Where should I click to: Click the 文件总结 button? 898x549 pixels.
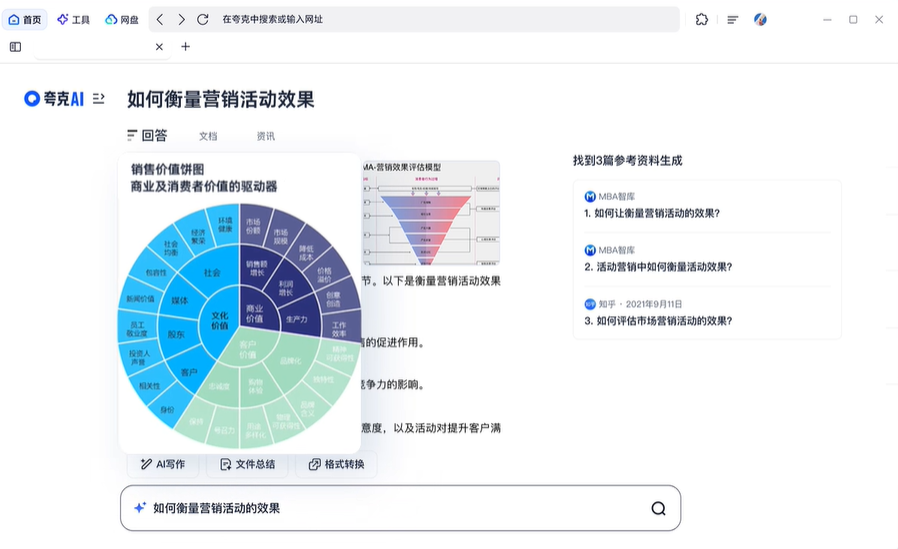tap(247, 464)
